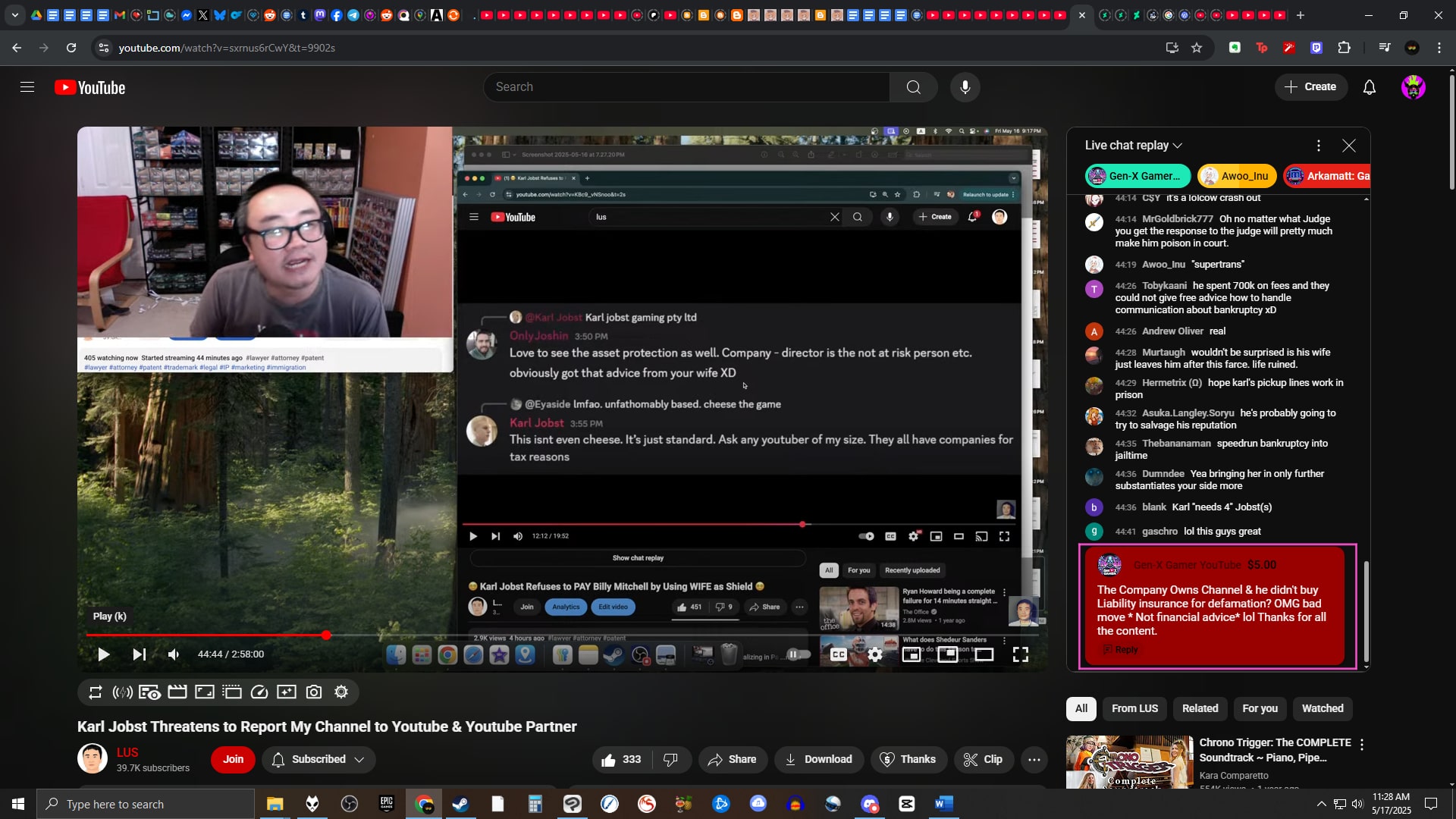Click the resize player extension icon
The height and width of the screenshot is (819, 1456).
point(205,692)
